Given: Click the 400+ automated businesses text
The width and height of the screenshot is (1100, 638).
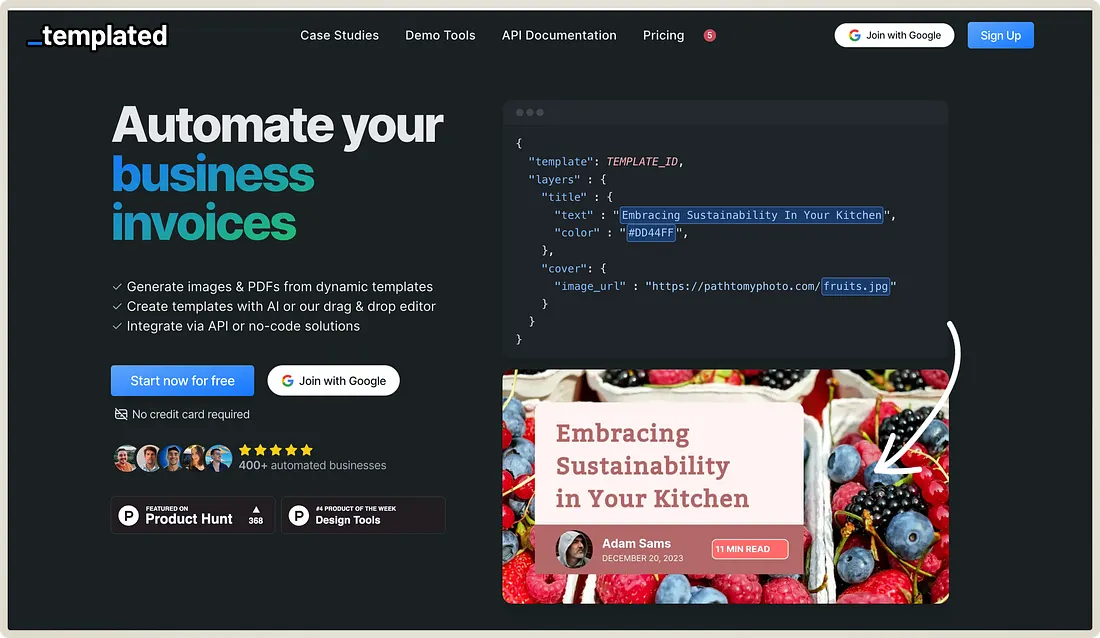Looking at the screenshot, I should tap(312, 465).
